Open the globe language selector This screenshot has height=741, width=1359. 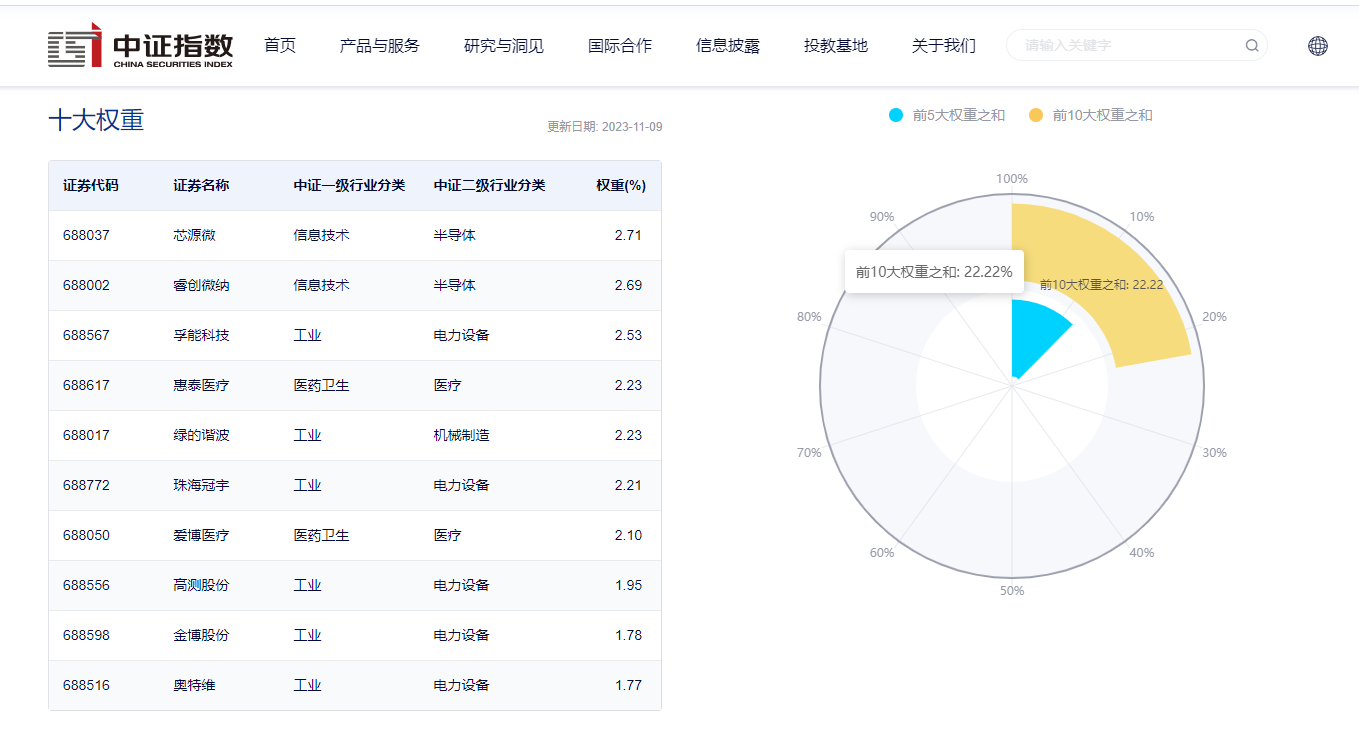coord(1316,45)
